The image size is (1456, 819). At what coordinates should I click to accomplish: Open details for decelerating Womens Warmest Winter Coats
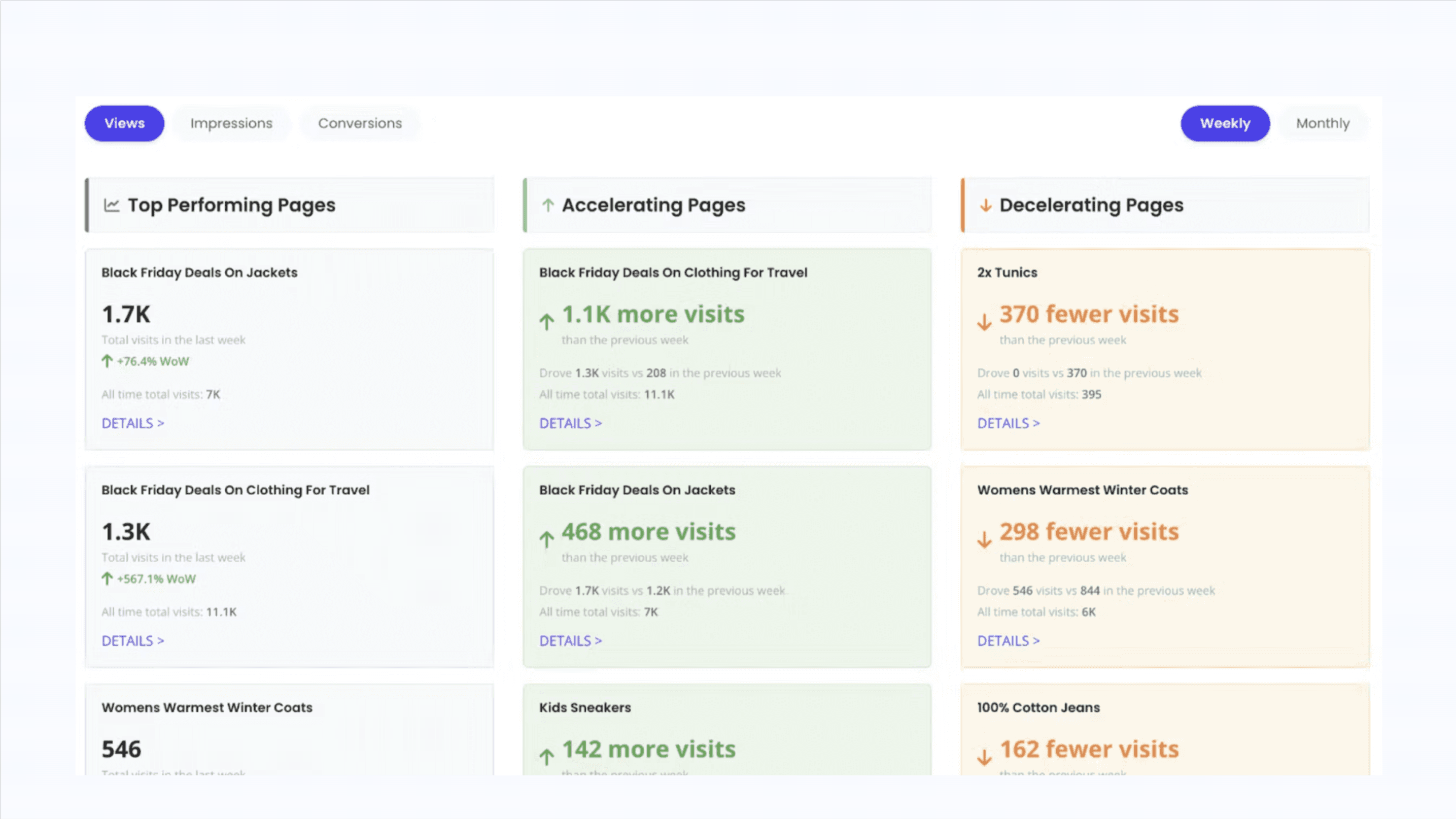[1008, 641]
